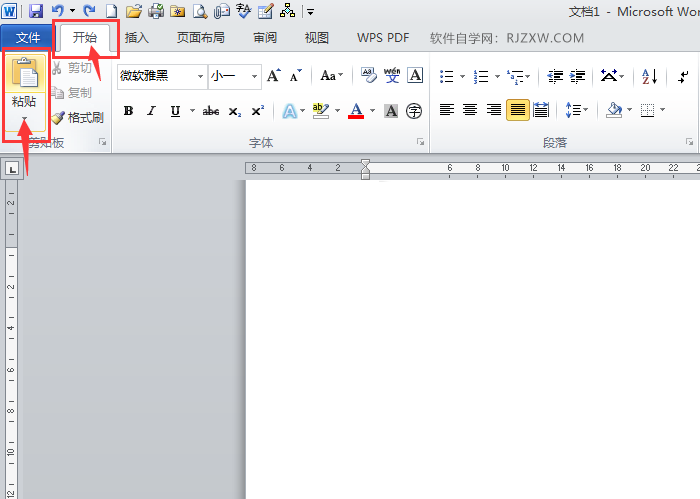This screenshot has height=499, width=700.
Task: Shrink font size with small A
Action: coord(296,75)
